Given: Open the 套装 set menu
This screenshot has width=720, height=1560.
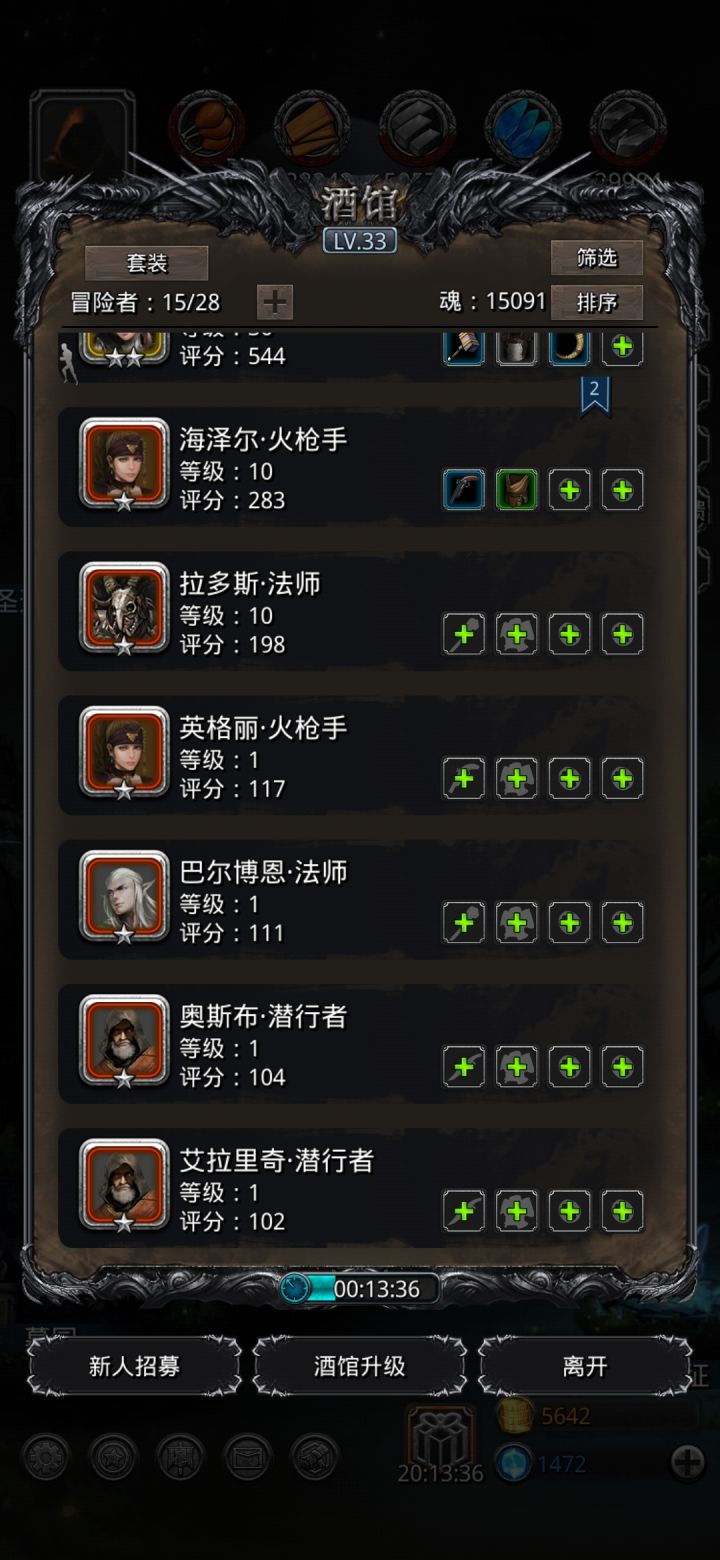Looking at the screenshot, I should click(147, 263).
